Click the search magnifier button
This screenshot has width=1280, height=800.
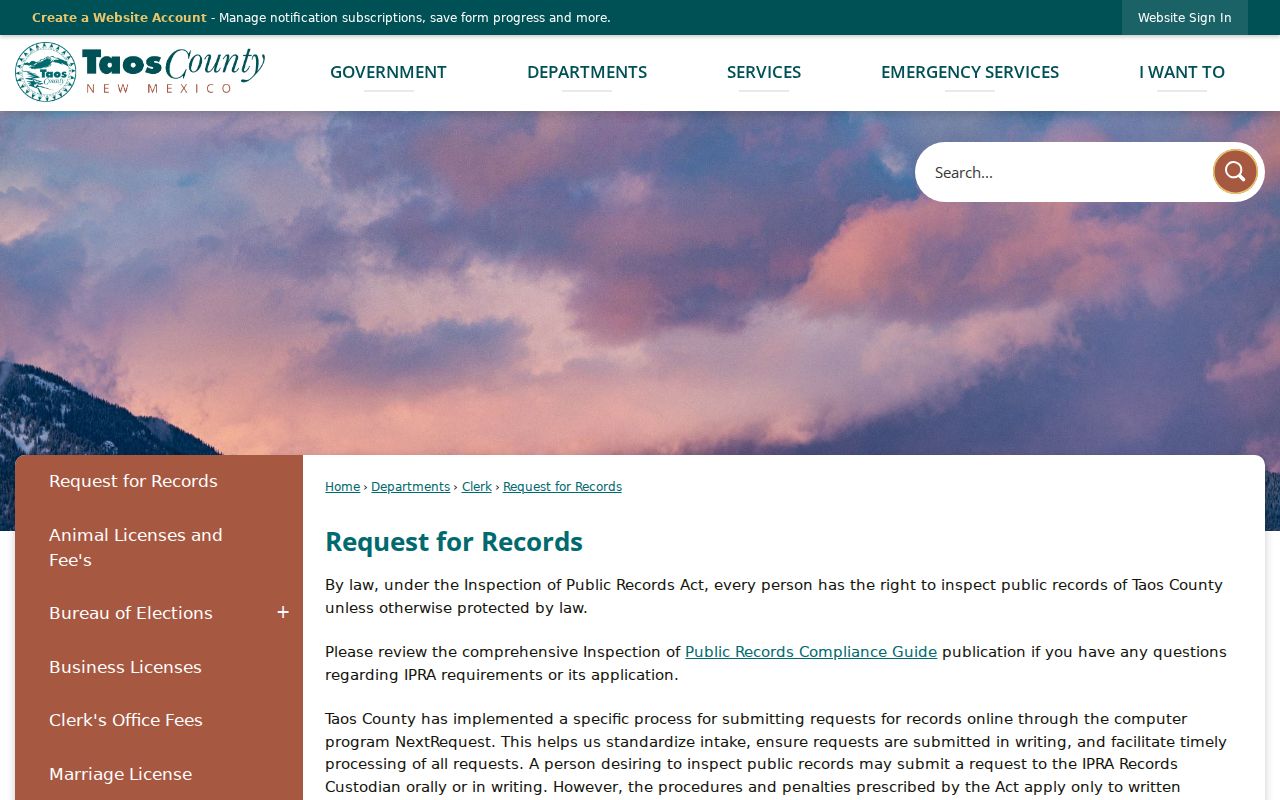(1235, 172)
